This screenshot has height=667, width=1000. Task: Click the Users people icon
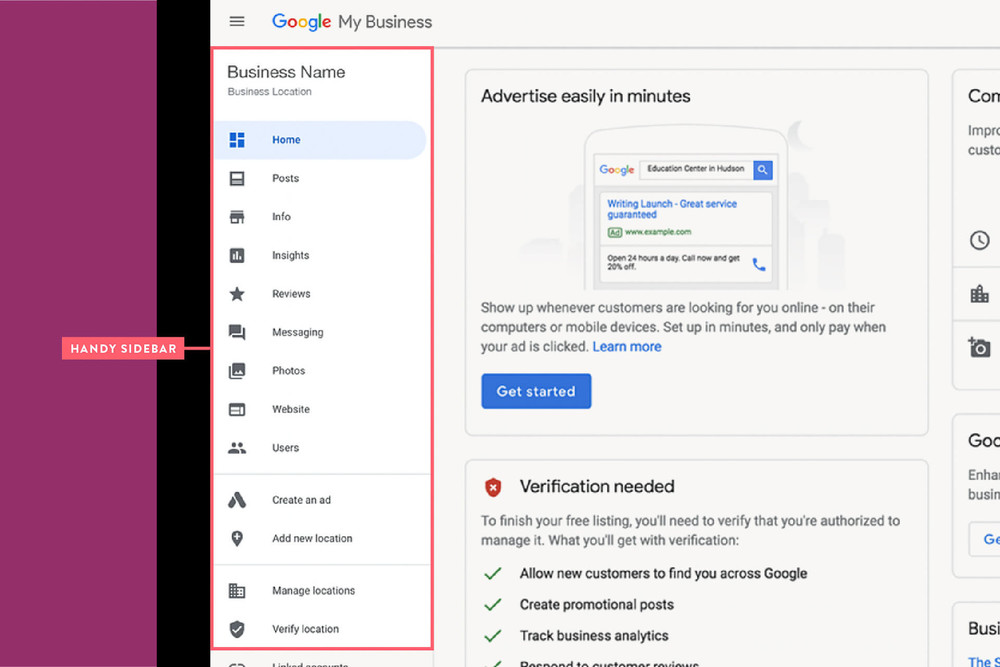point(237,448)
